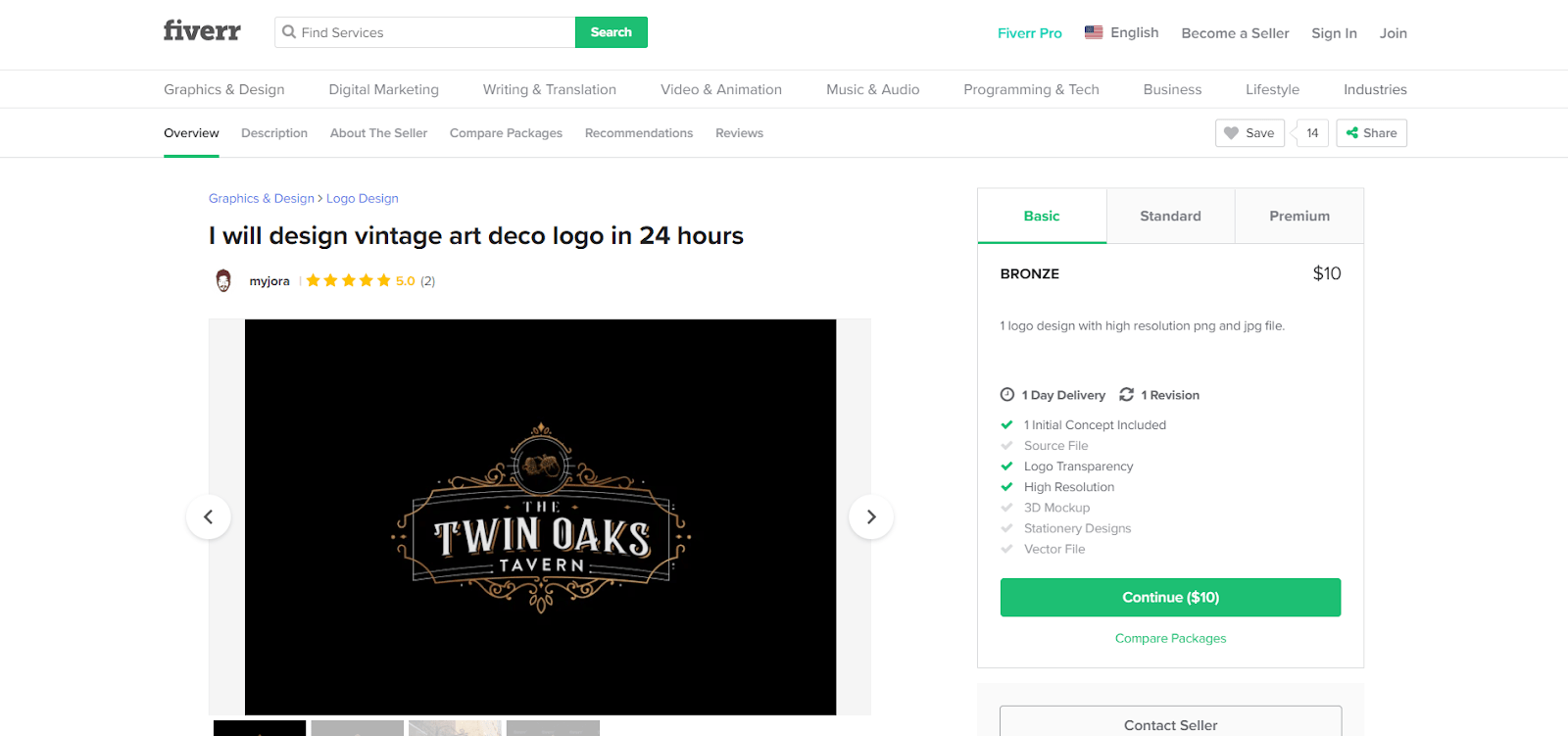Click the greyed Stationery Designs checkmark
Screen dimensions: 1568x736
(x=1006, y=528)
